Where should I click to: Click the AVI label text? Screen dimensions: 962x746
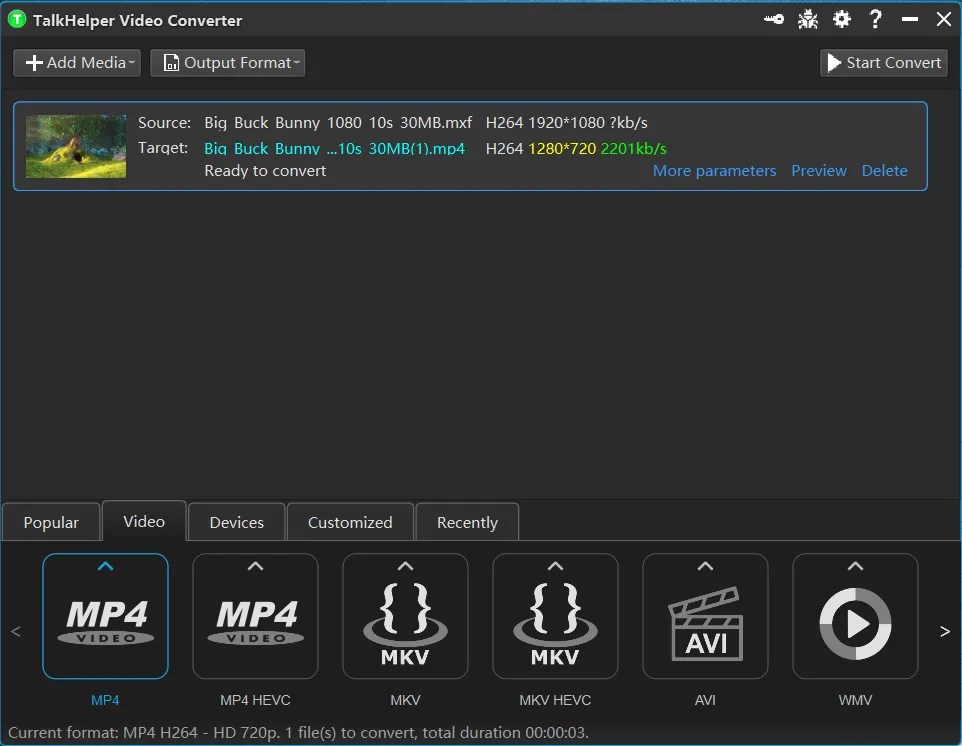coord(706,700)
